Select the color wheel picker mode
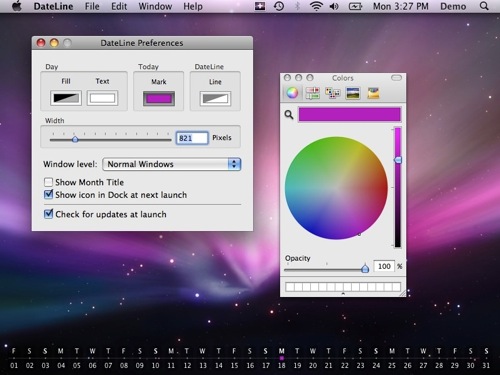Viewport: 500px width, 375px height. click(x=292, y=93)
